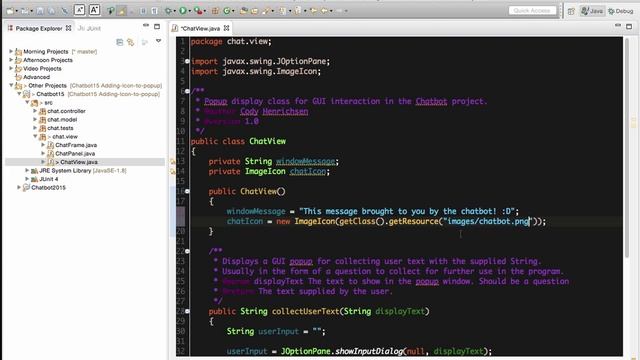Image resolution: width=640 pixels, height=360 pixels.
Task: Collapse the src folder
Action: (x=27, y=102)
